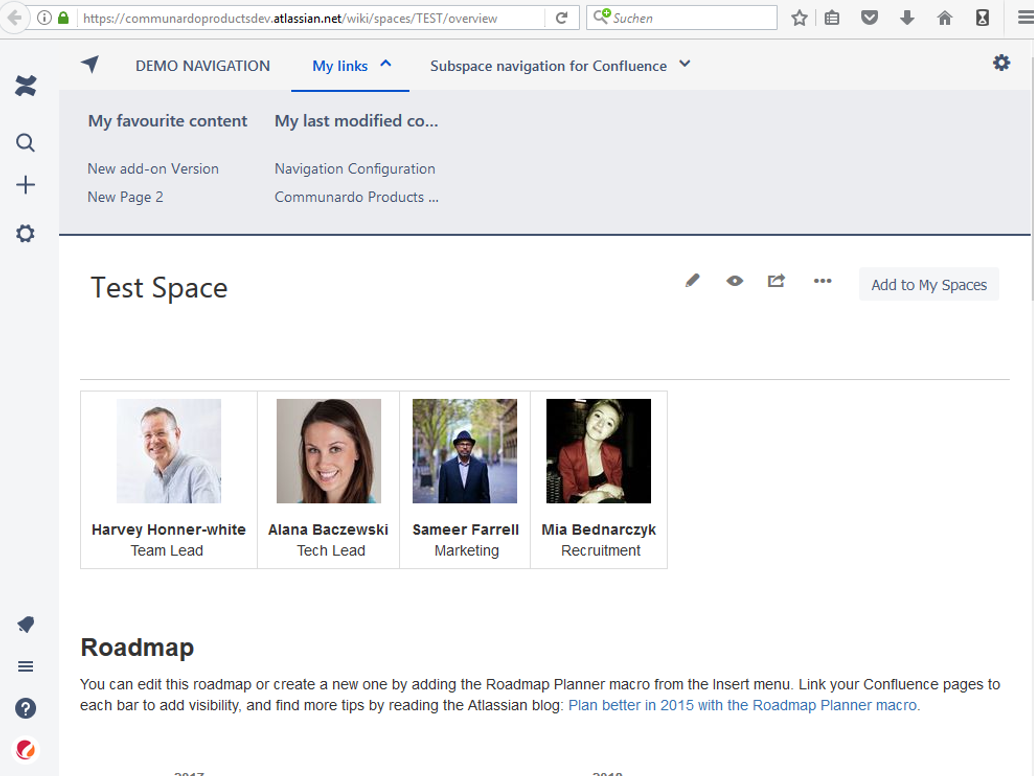This screenshot has height=776, width=1034.
Task: Open the Communardo Products link
Action: point(356,197)
